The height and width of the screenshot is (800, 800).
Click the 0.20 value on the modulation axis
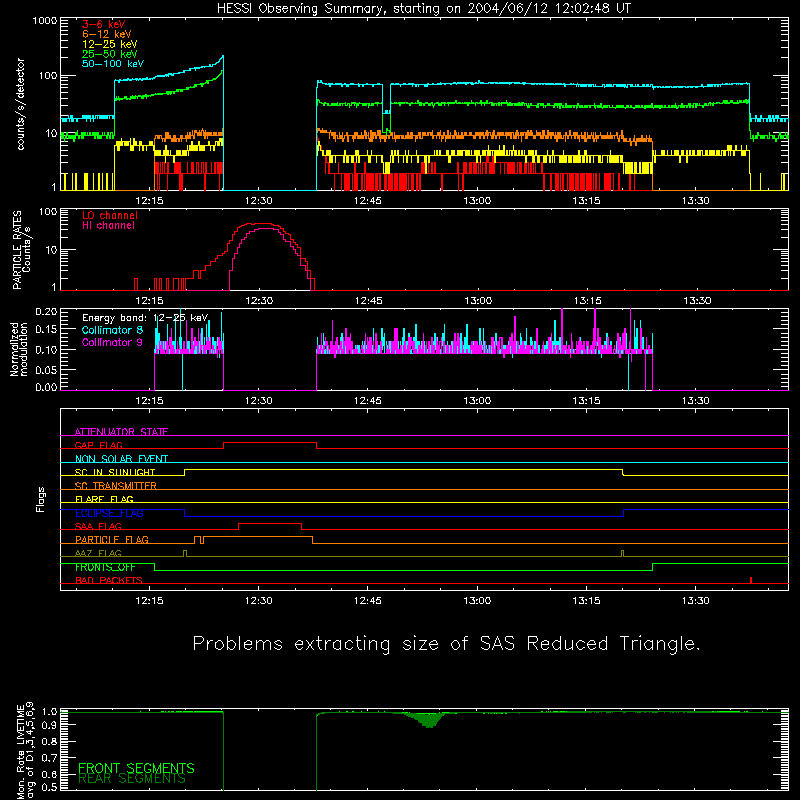click(x=46, y=311)
